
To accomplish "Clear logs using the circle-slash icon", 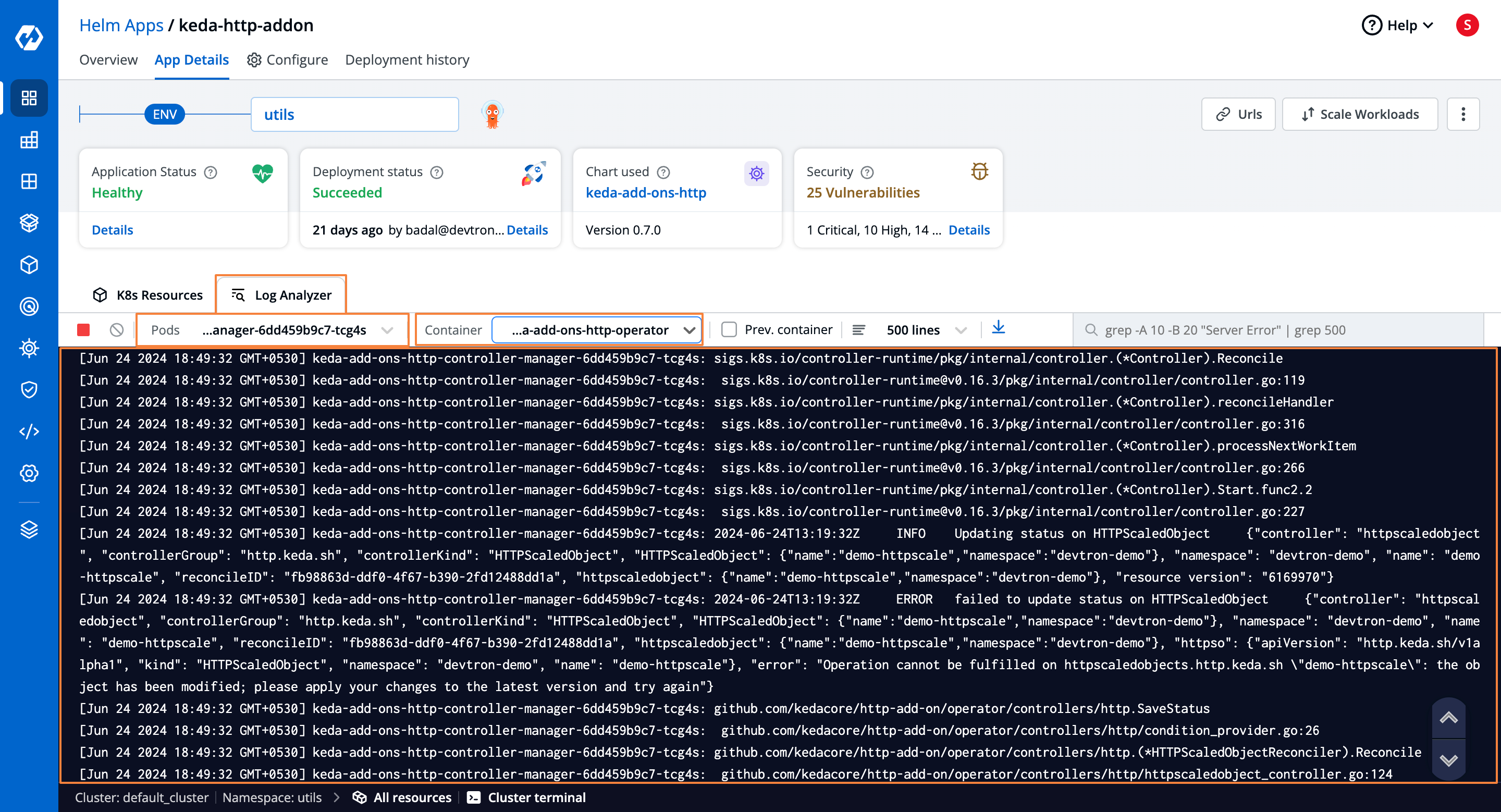I will (117, 330).
